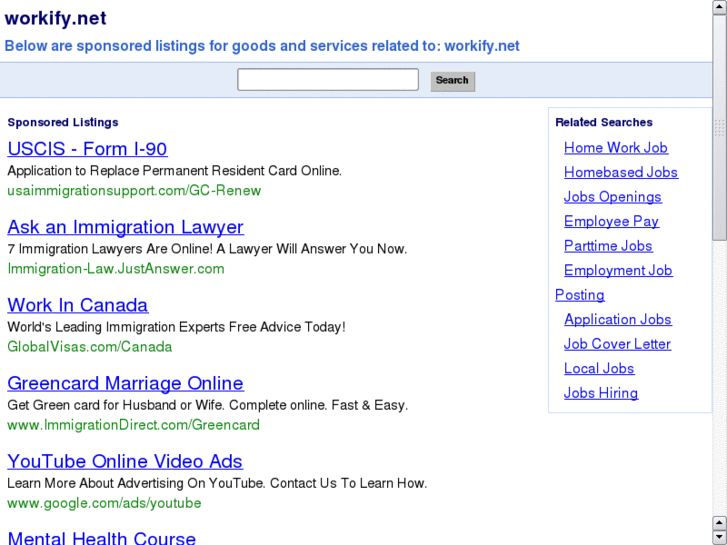
Task: Click usaimmigrationsupport.com/GC-Renew URL text
Action: [134, 191]
